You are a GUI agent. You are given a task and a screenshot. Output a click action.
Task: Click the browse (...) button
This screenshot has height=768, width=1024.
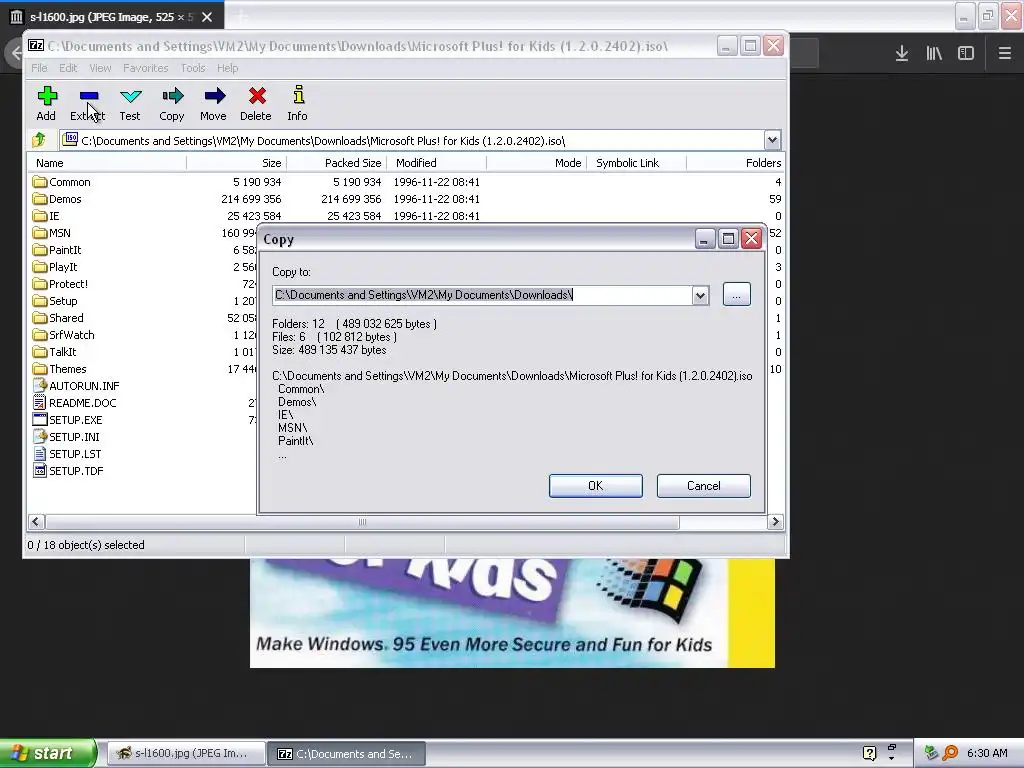(x=737, y=295)
